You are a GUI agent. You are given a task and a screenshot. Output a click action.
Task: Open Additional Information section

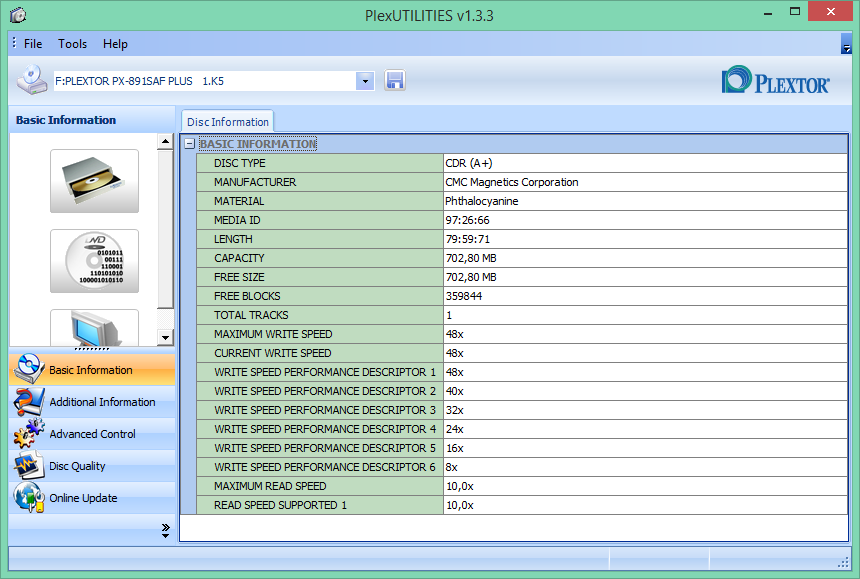tap(92, 402)
